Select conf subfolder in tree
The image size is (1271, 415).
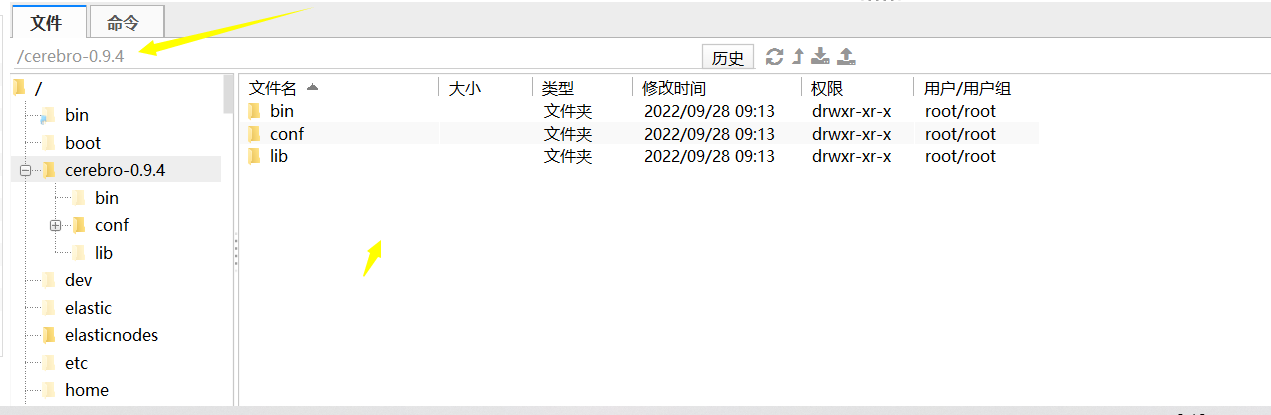[x=112, y=226]
